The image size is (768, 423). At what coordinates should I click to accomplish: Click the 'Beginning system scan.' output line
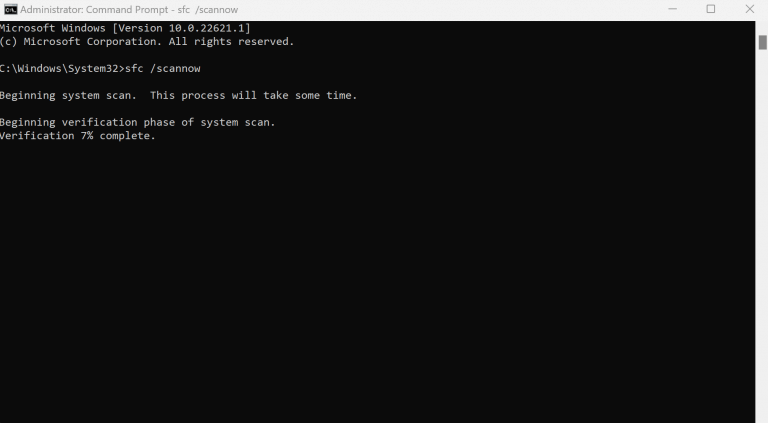click(68, 95)
